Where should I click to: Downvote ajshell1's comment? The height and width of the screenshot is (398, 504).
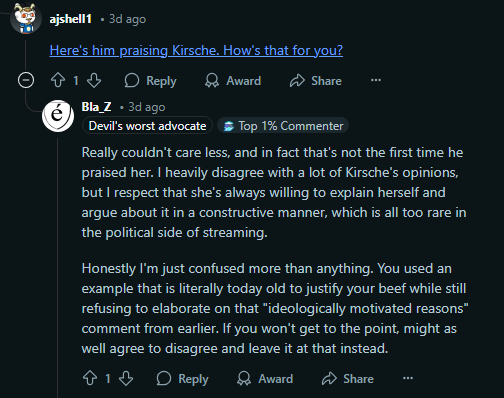(94, 80)
